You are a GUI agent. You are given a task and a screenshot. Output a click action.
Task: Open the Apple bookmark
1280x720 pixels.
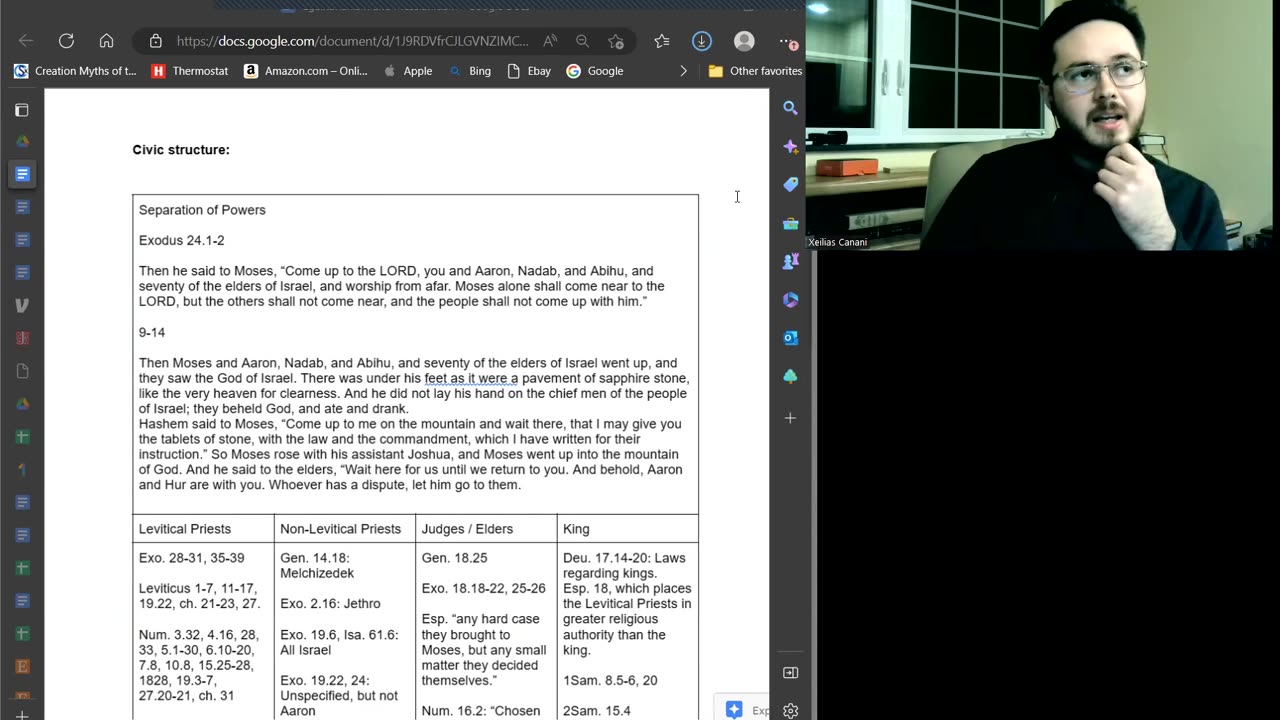coord(408,71)
